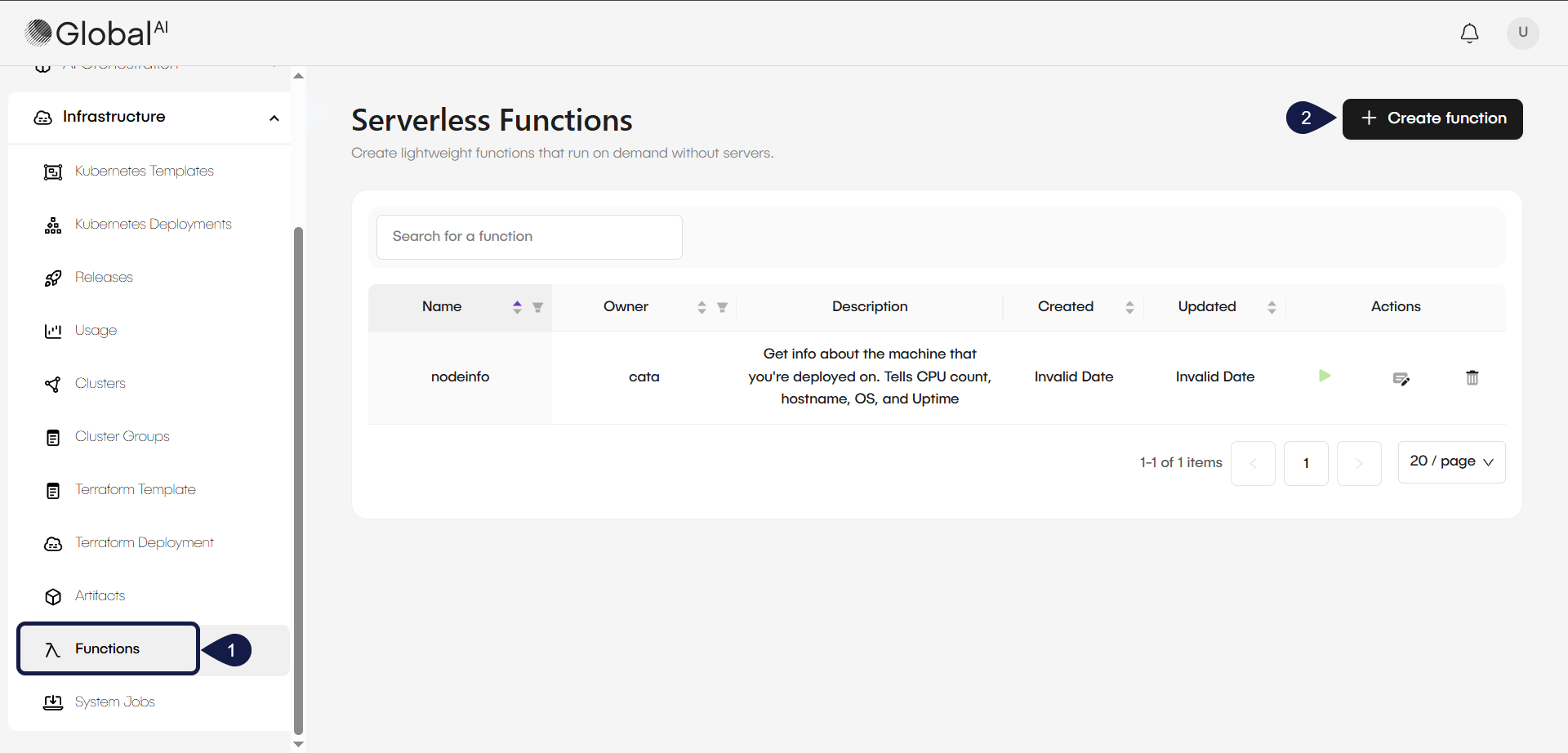The width and height of the screenshot is (1568, 753).
Task: Select the Clusters icon in sidebar
Action: click(x=52, y=384)
